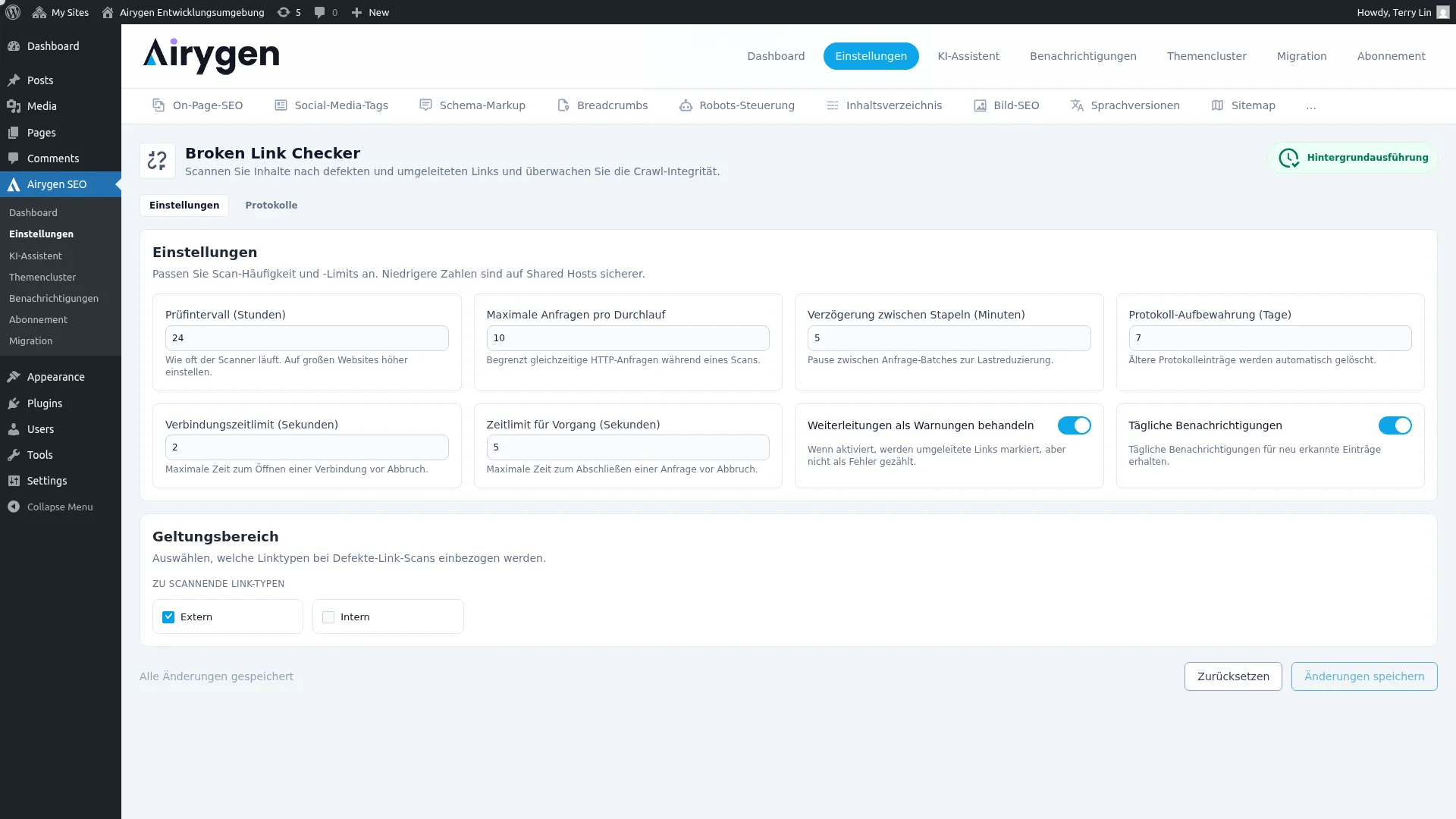Open the Dashboard top navigation tab

click(x=776, y=56)
